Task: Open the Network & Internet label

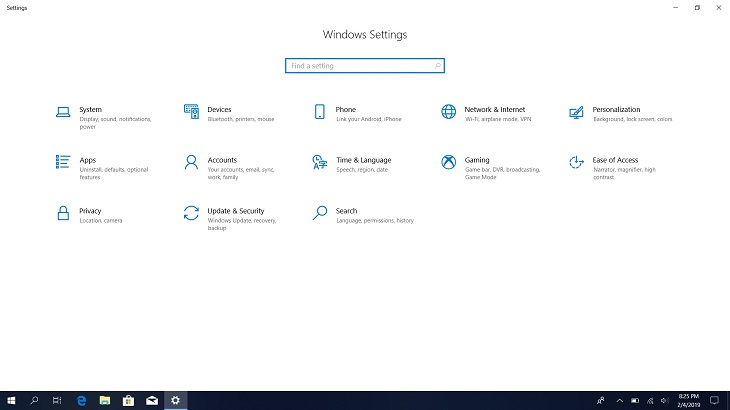Action: coord(495,109)
